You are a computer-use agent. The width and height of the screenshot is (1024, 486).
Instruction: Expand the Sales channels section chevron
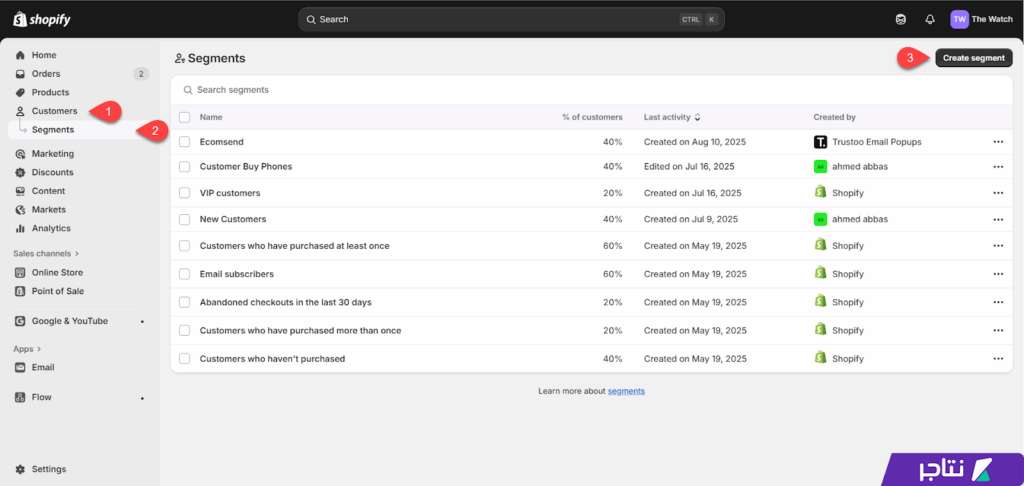[77, 254]
